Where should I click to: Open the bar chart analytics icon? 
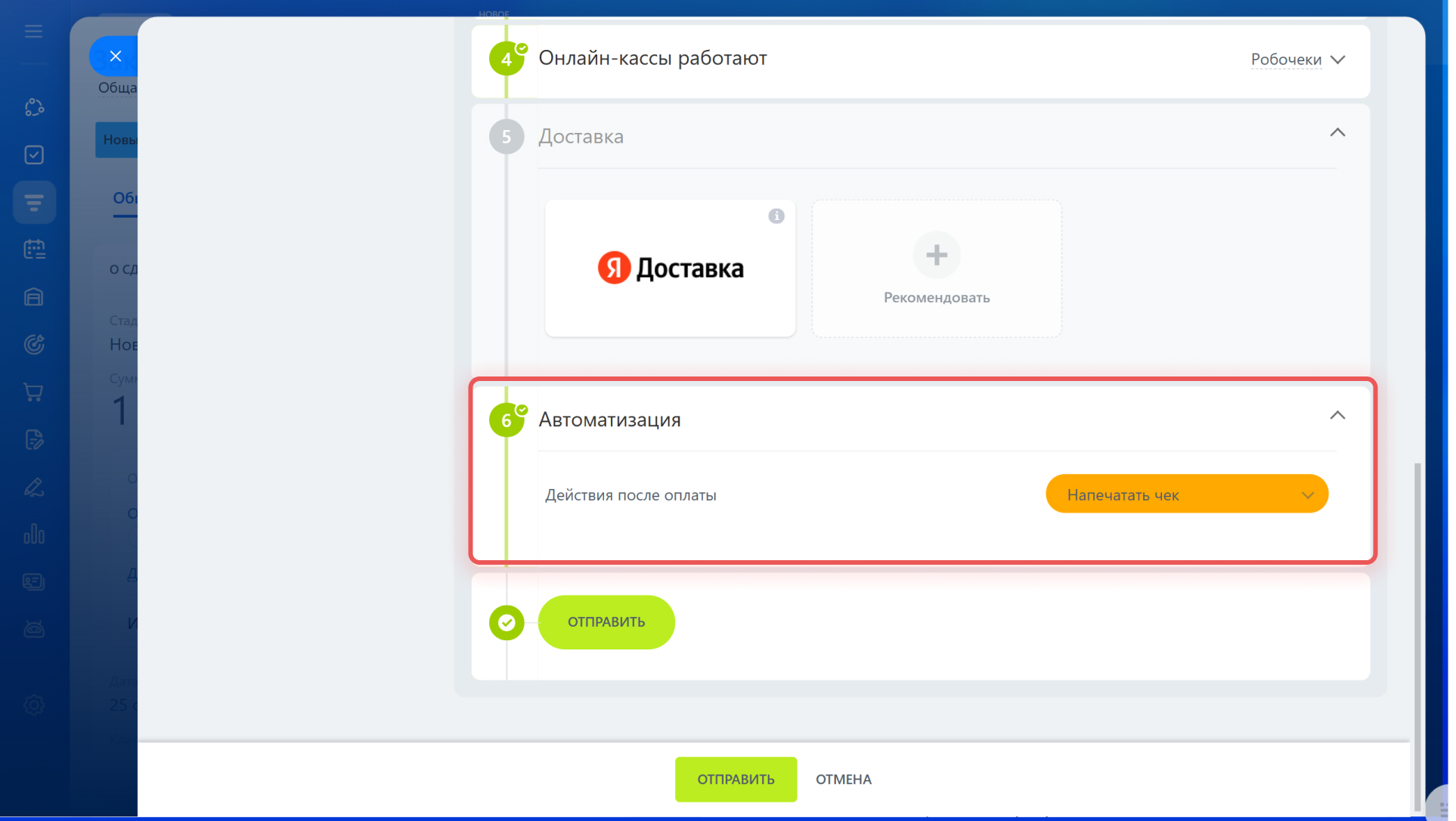click(34, 534)
